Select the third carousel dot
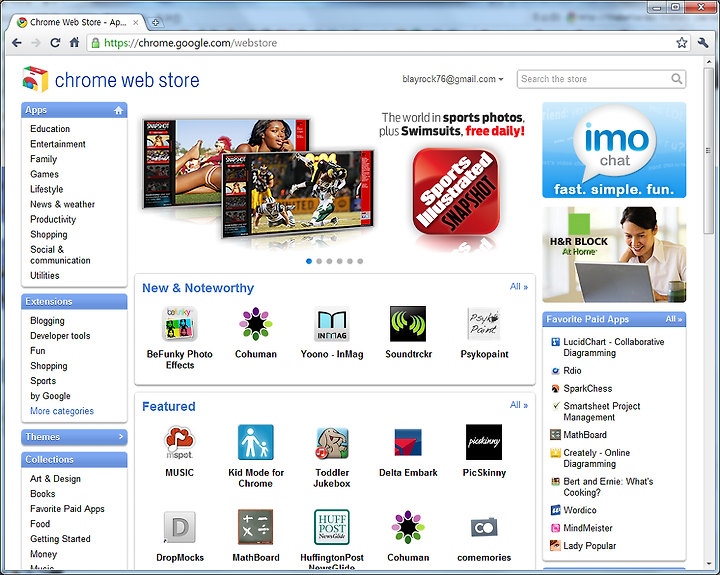This screenshot has height=575, width=720. (x=329, y=261)
